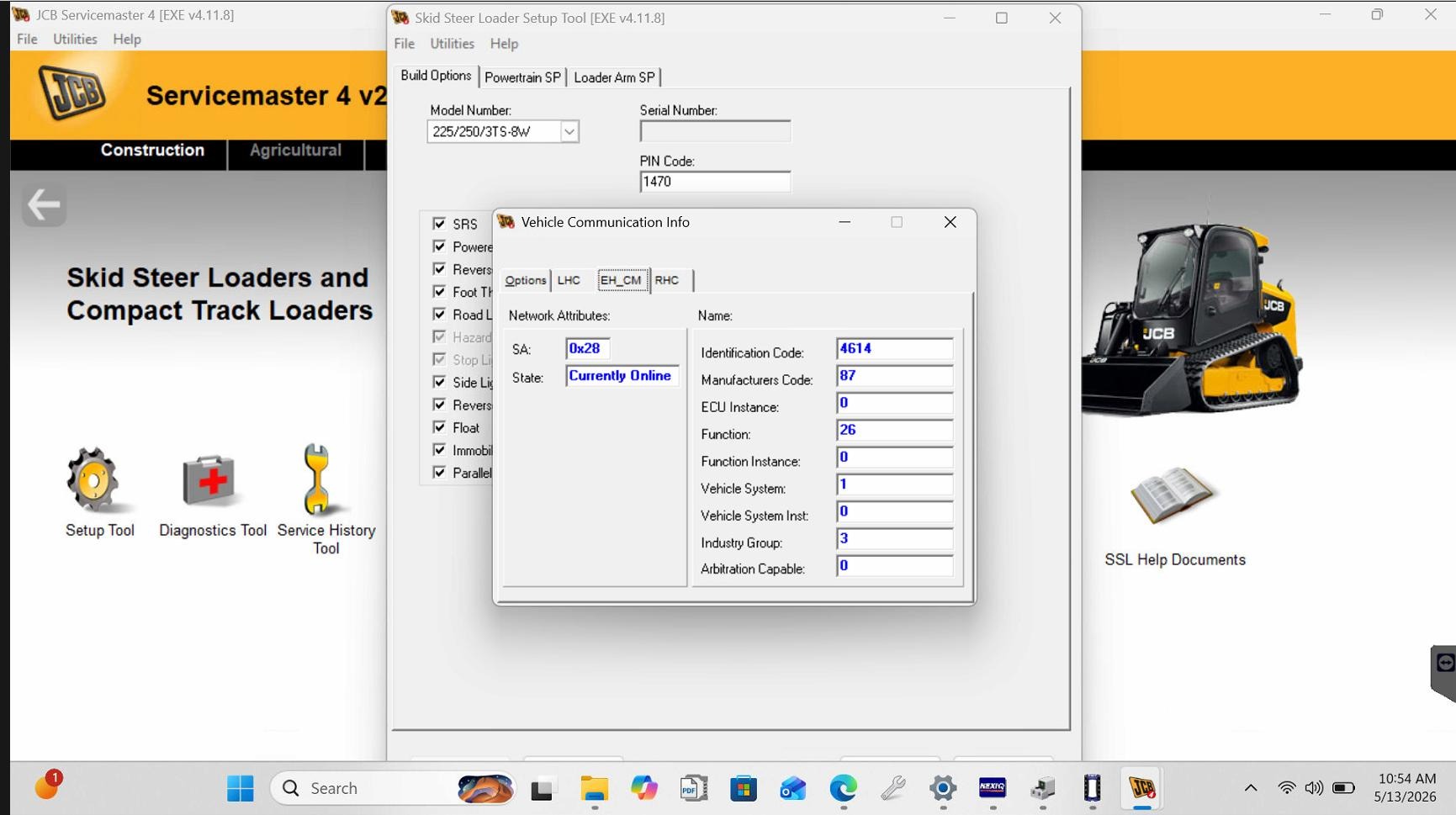Go back using the left arrow button

[44, 204]
